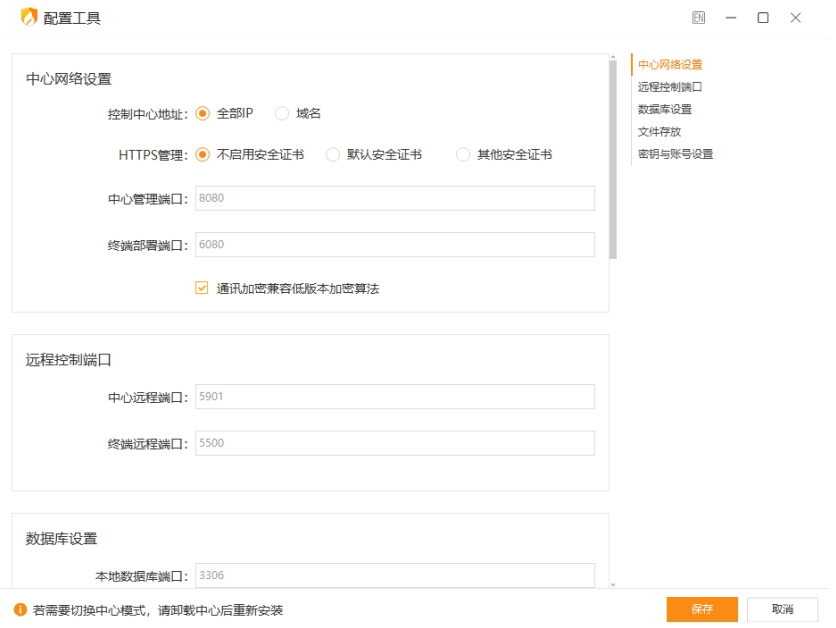Click the 取消 button
Viewport: 836px width, 628px height.
783,609
